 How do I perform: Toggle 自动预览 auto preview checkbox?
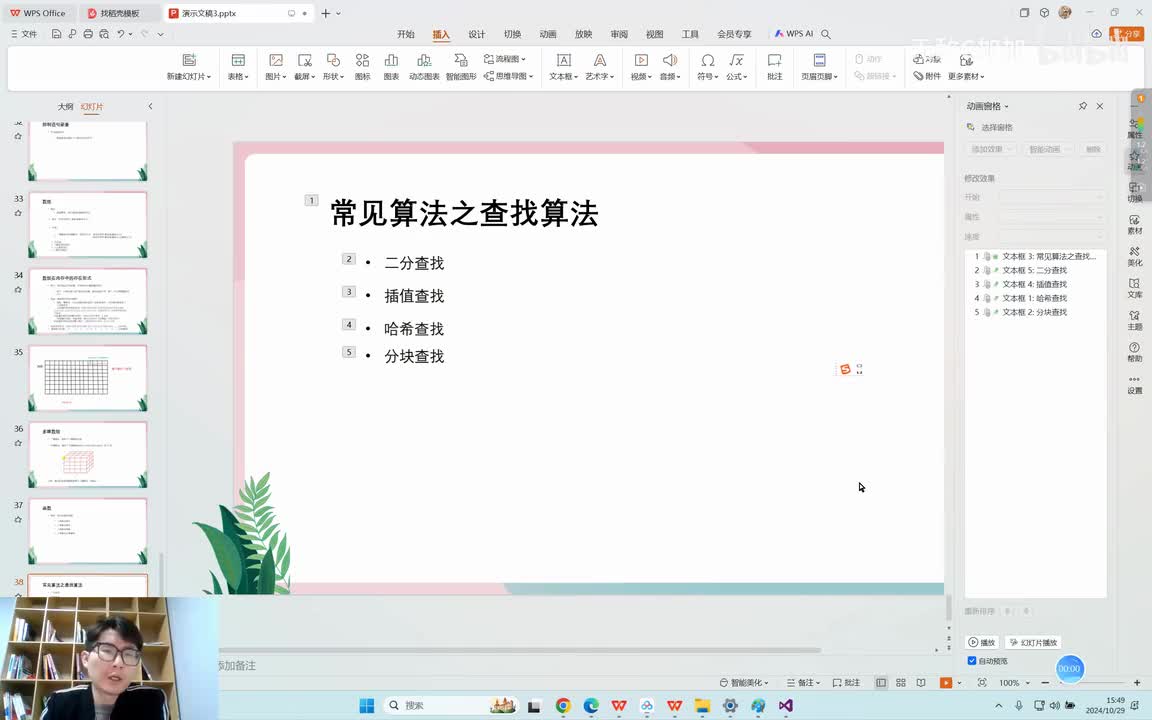point(972,660)
